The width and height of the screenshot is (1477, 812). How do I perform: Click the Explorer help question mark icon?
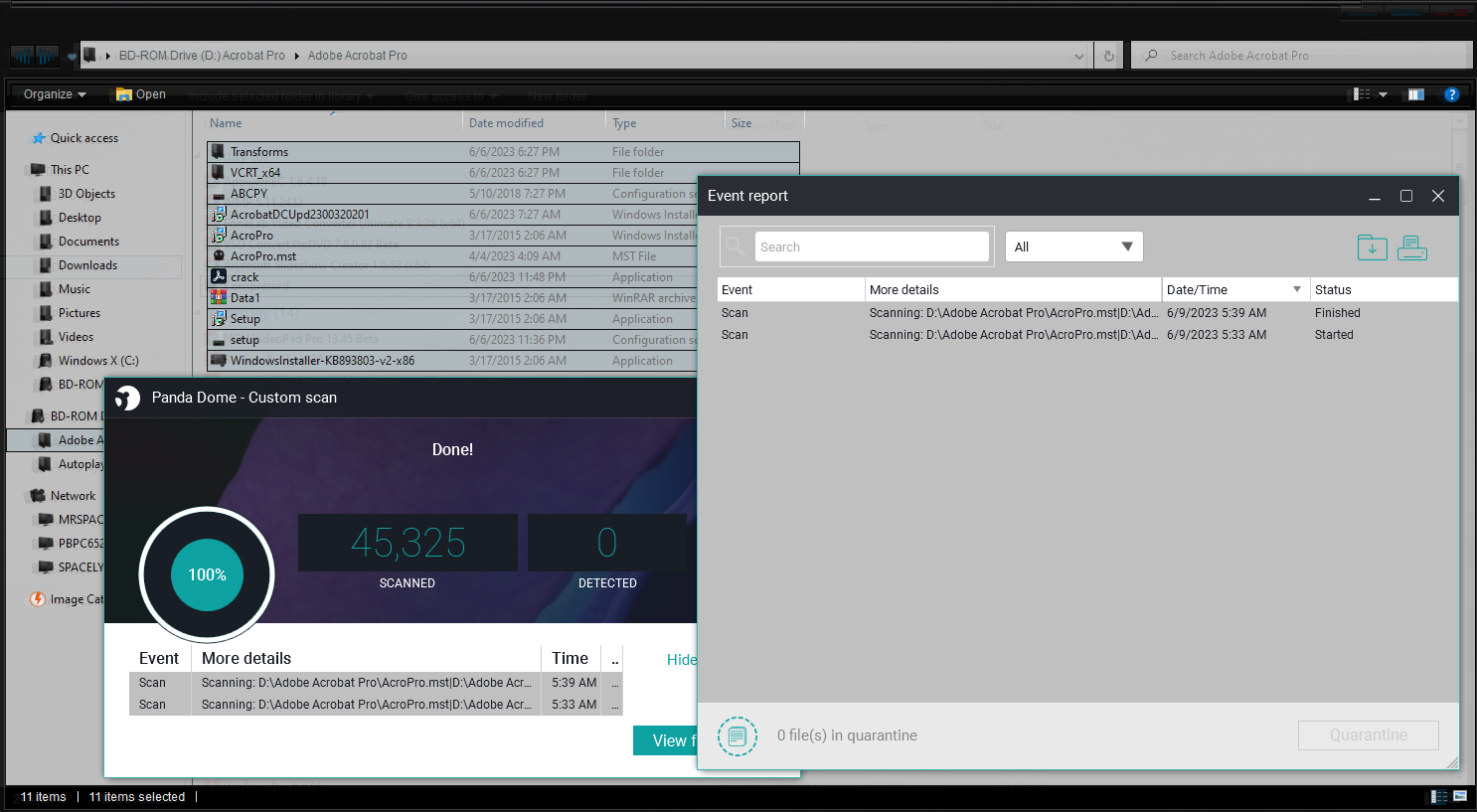tap(1451, 94)
